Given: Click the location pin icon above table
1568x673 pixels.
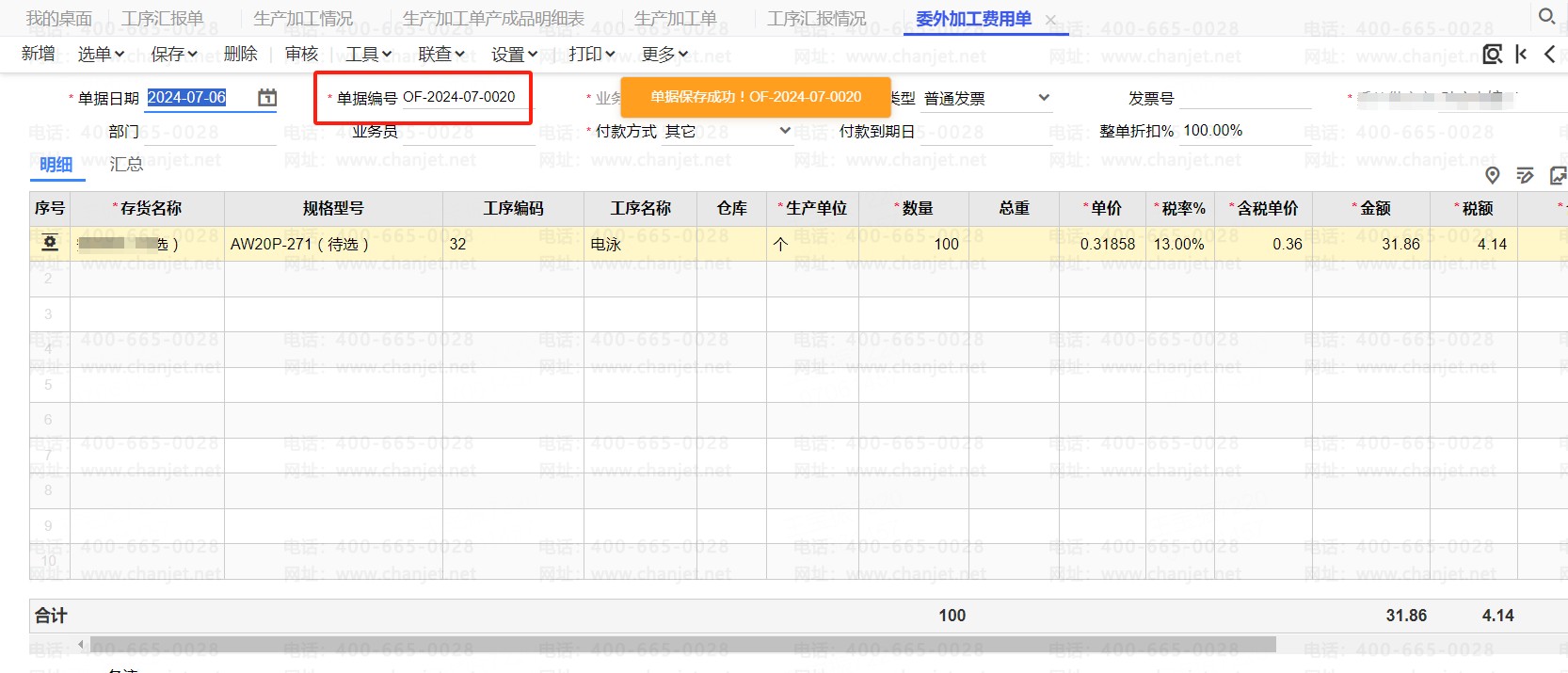Looking at the screenshot, I should pyautogui.click(x=1492, y=175).
